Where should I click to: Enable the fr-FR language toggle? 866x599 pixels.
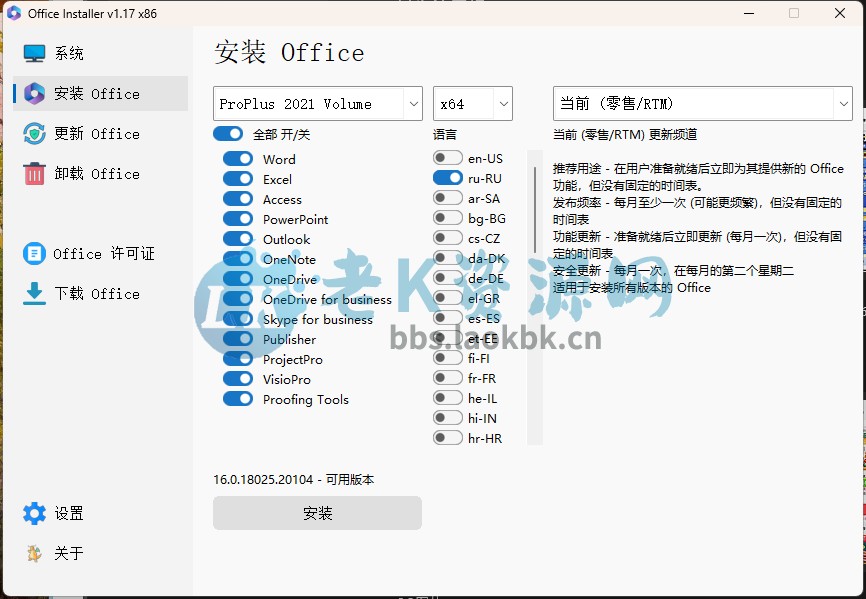448,378
